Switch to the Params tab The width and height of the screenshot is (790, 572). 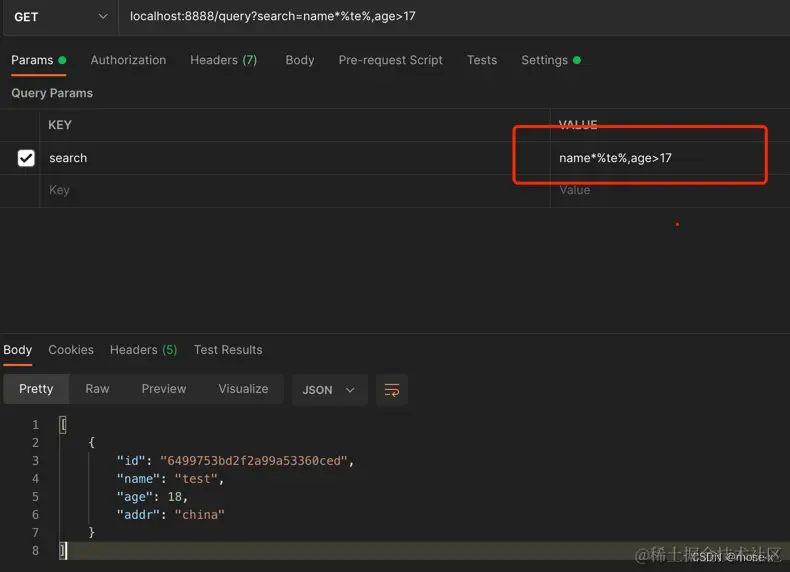coord(39,60)
